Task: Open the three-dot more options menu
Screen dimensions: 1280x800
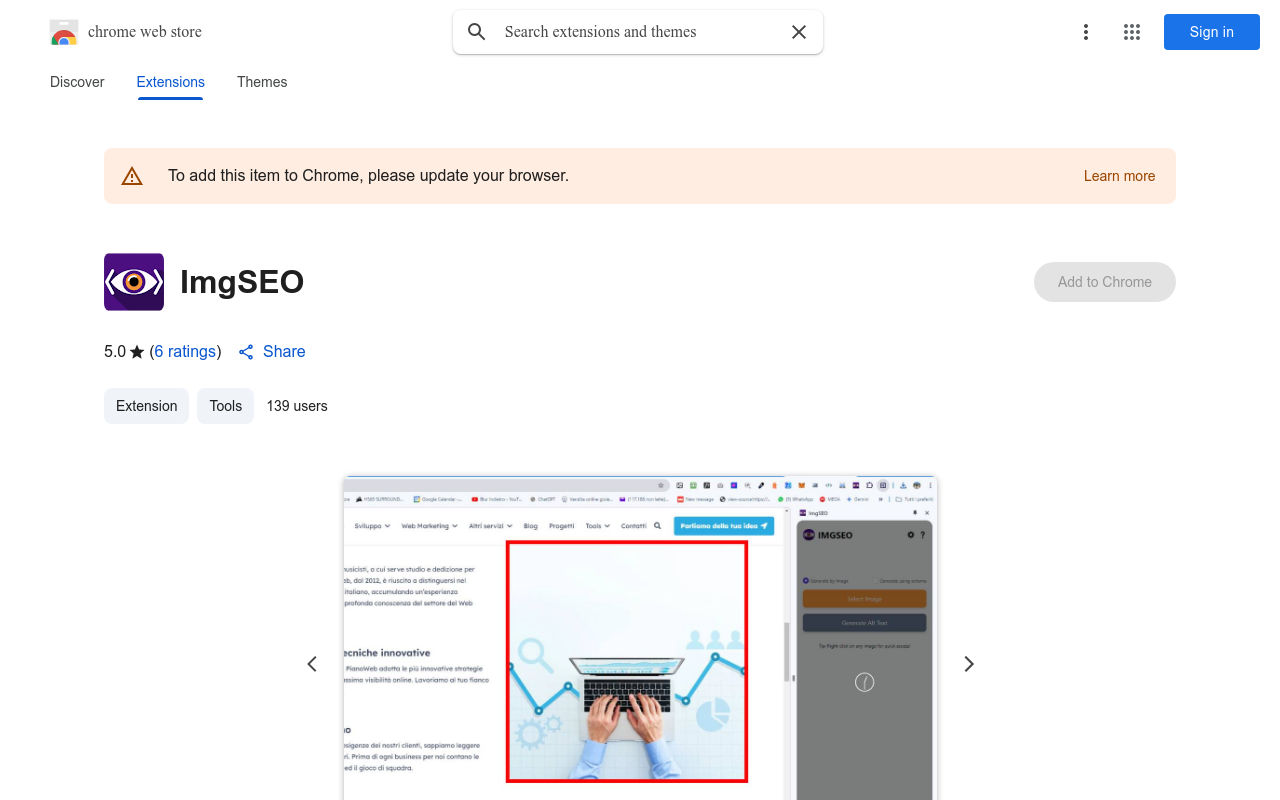Action: coord(1086,32)
